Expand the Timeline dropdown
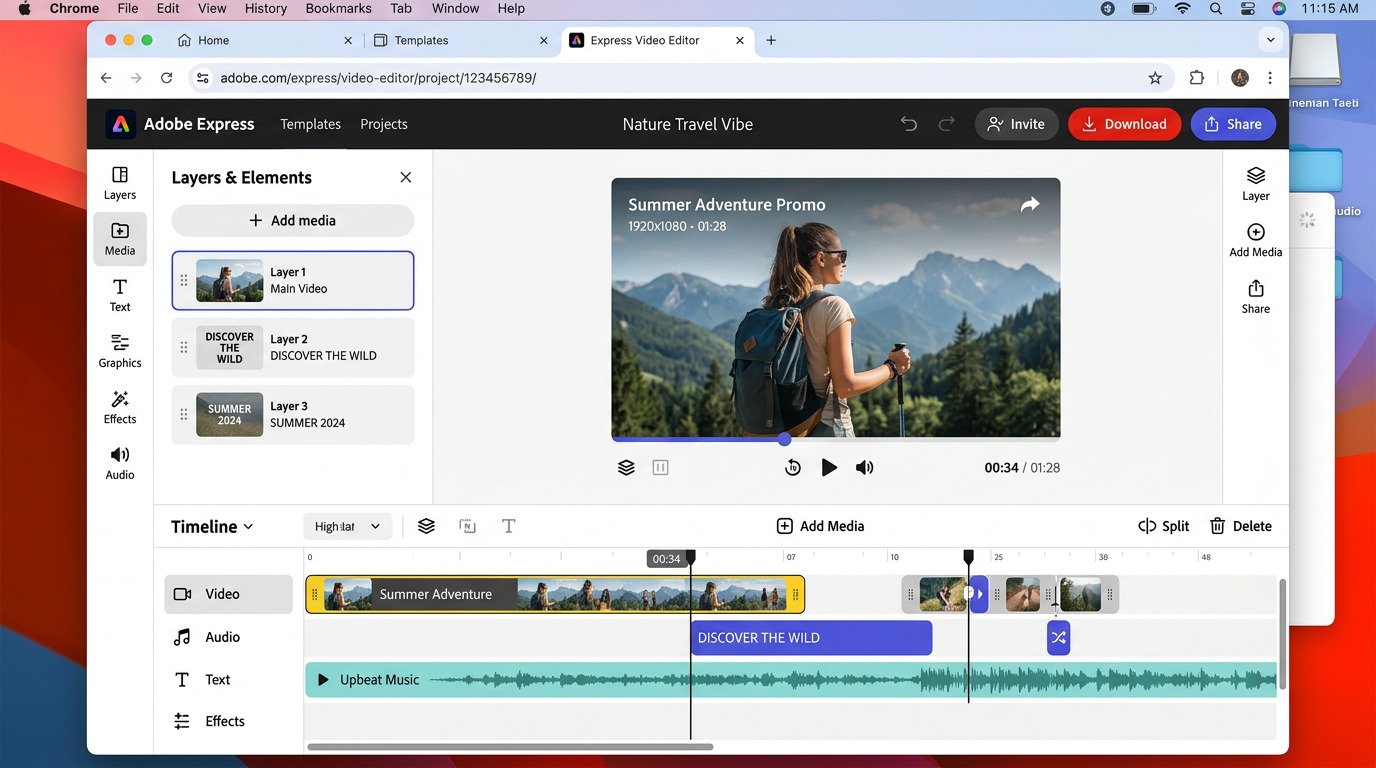Image resolution: width=1376 pixels, height=768 pixels. pyautogui.click(x=212, y=526)
